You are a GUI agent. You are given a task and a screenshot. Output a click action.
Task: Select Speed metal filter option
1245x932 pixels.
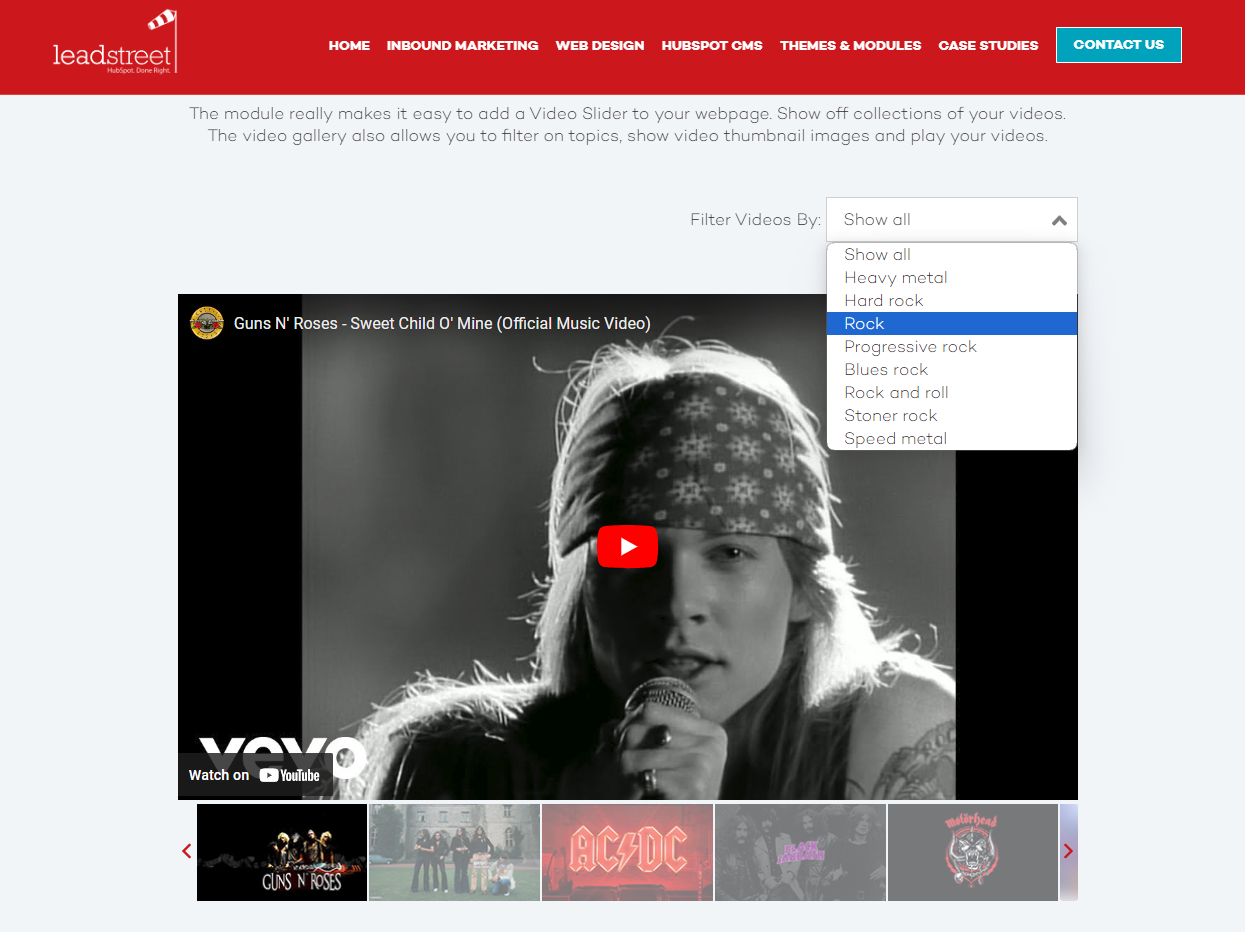(952, 439)
